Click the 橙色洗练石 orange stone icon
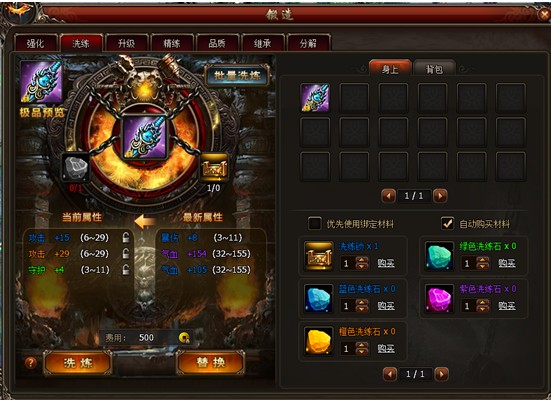The width and height of the screenshot is (551, 400). click(x=318, y=341)
